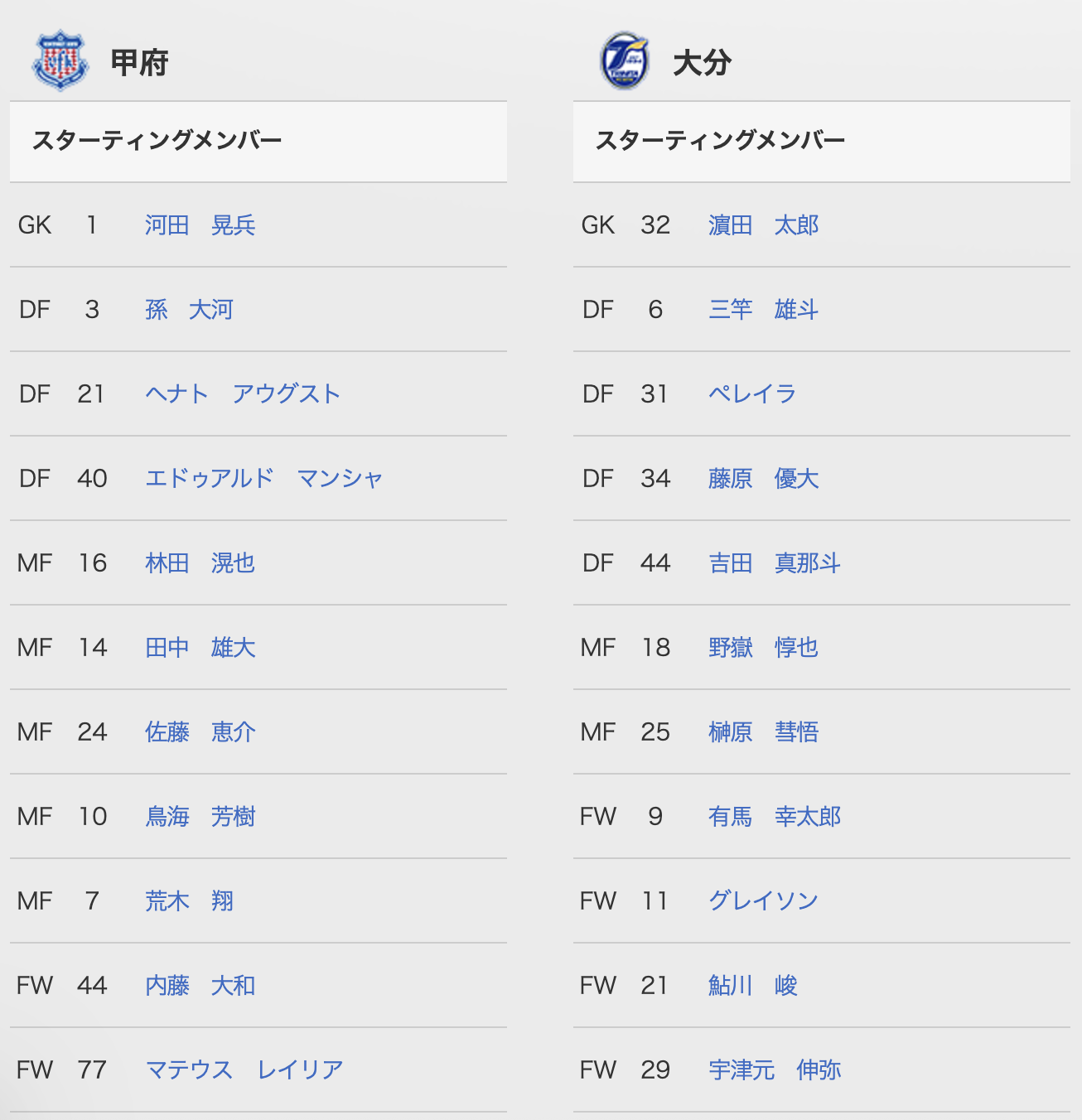
Task: Click the Oita Trinita team crest
Action: click(x=624, y=60)
